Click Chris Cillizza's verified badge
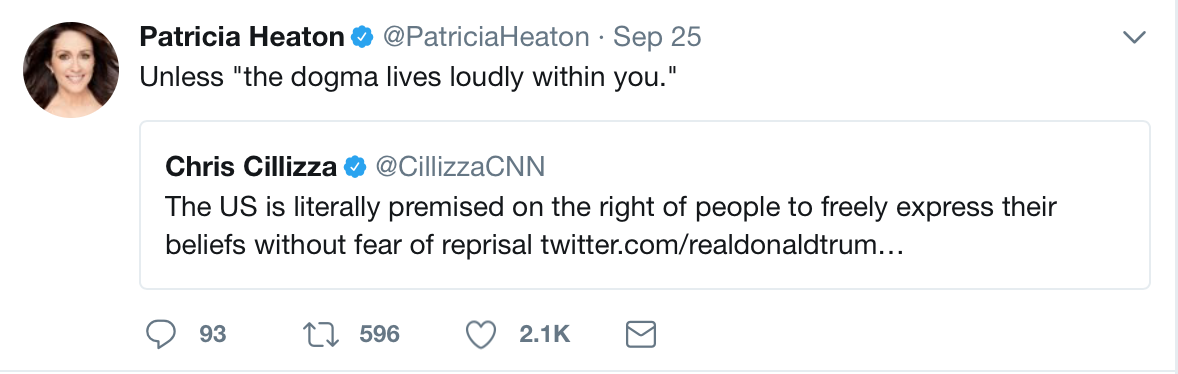Viewport: 1178px width, 374px height. [355, 167]
